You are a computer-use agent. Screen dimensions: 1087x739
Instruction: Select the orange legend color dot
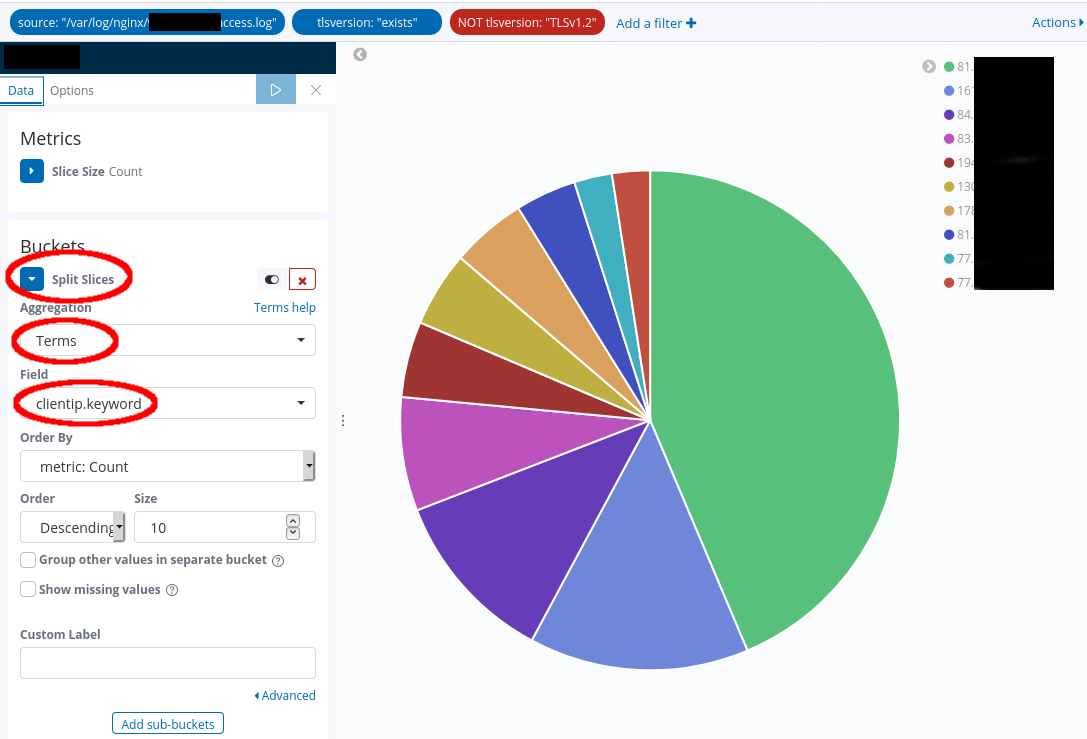pos(949,211)
